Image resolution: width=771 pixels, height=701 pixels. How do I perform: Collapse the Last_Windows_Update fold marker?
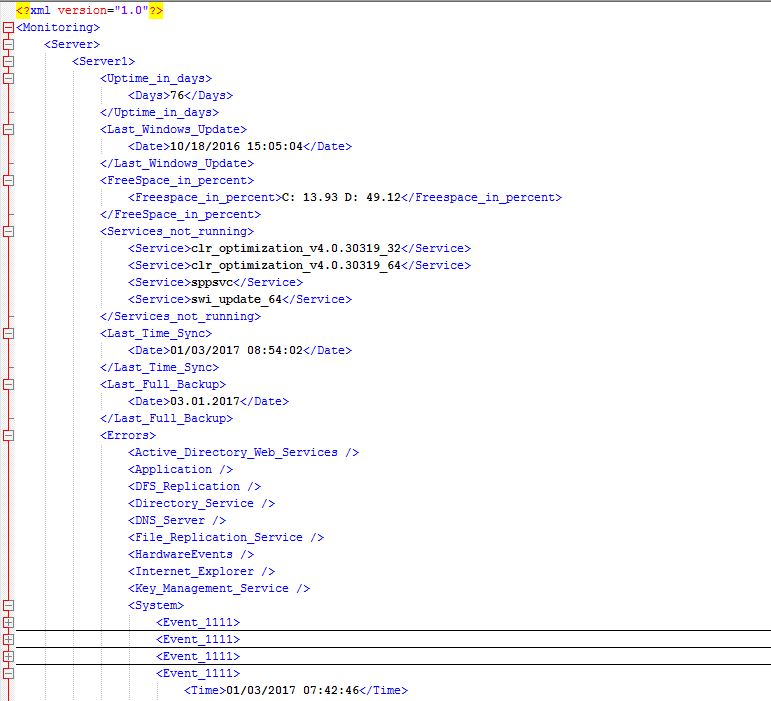point(8,129)
